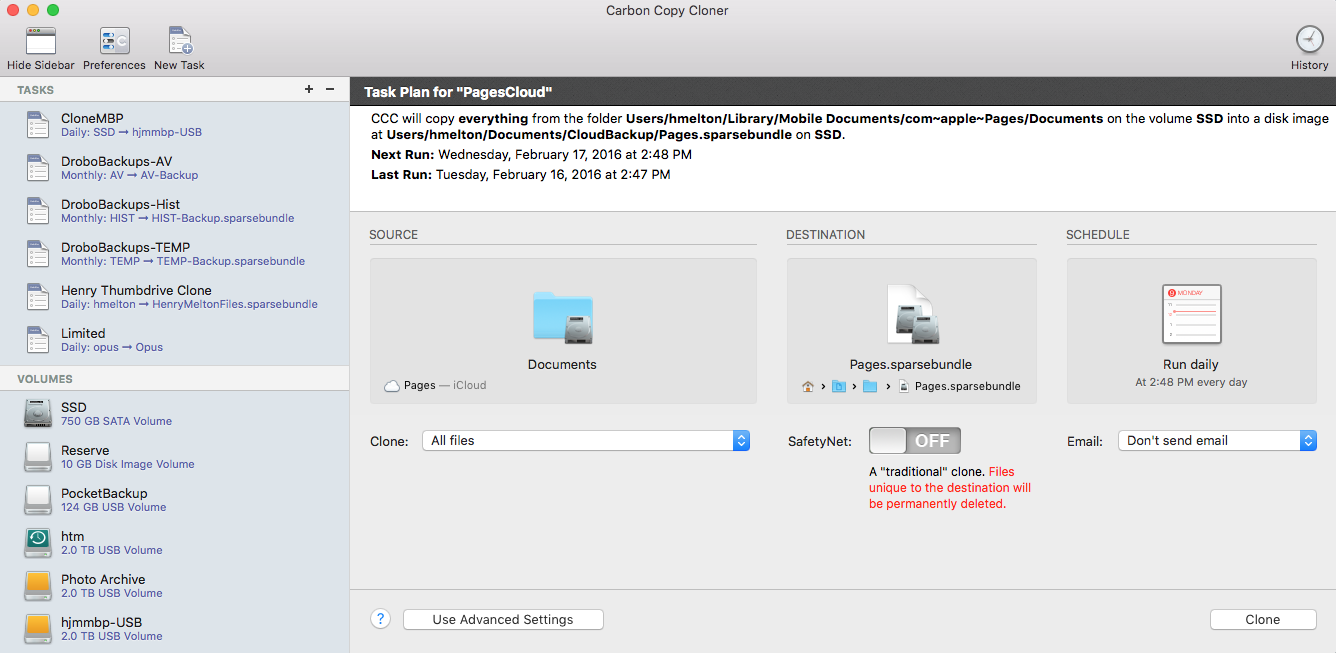Click the Reserve disk image volume icon
The width and height of the screenshot is (1336, 653).
click(x=38, y=457)
